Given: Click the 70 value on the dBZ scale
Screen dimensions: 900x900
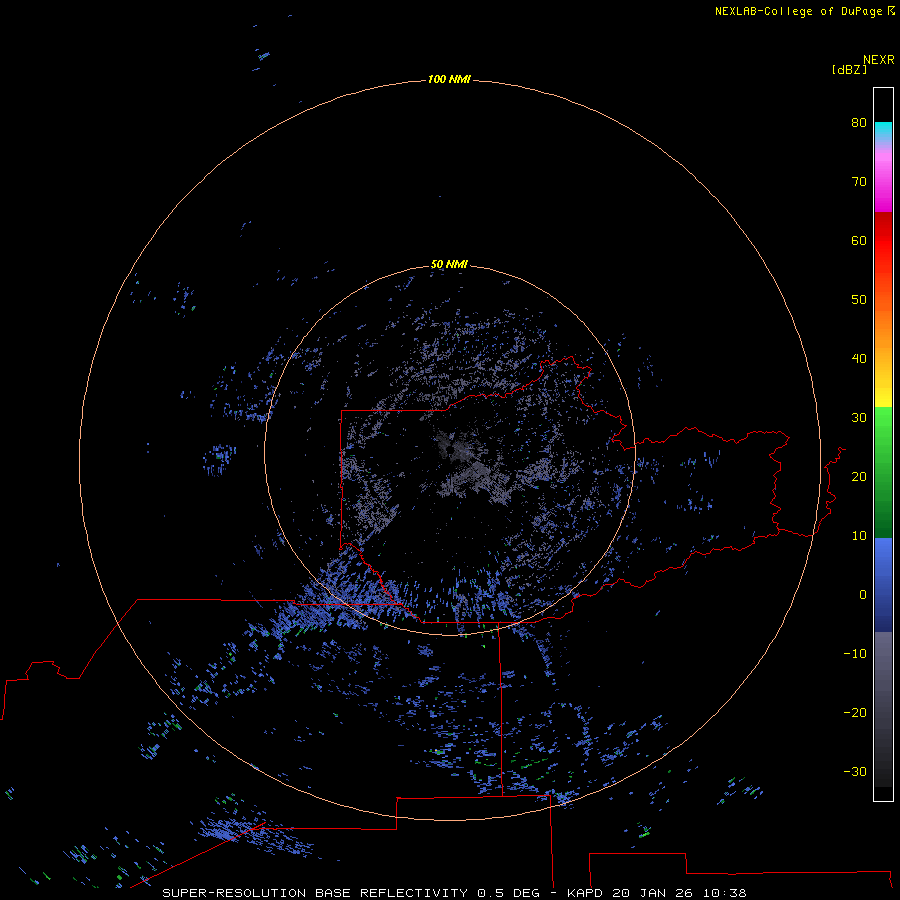Looking at the screenshot, I should [x=859, y=181].
